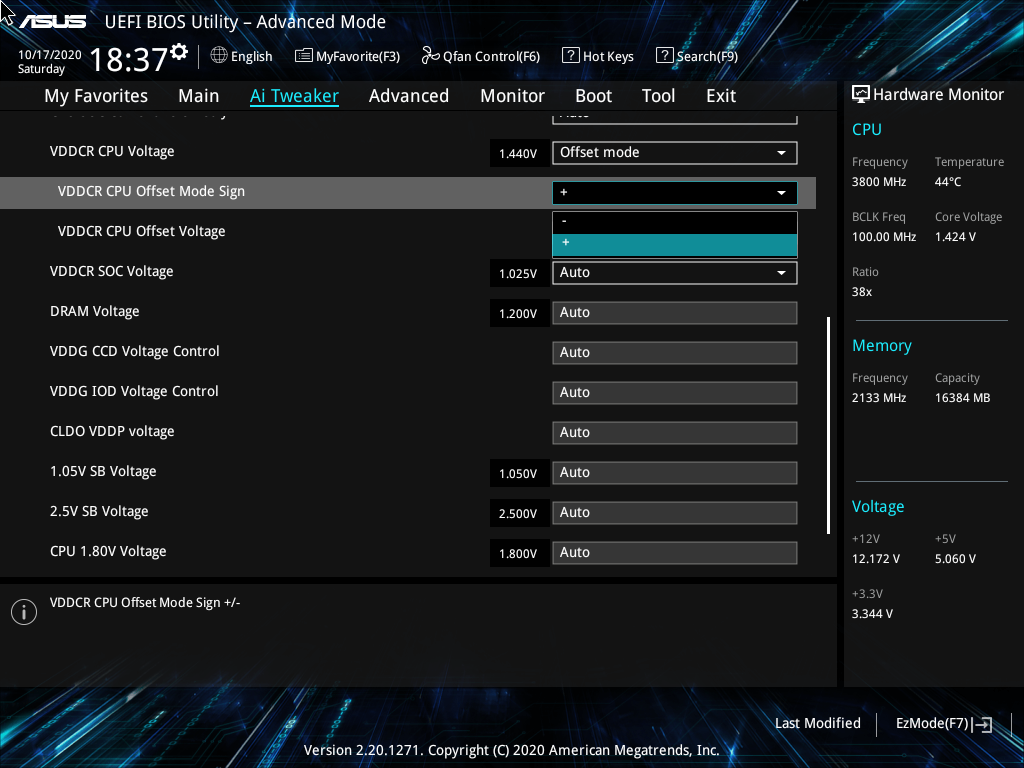Open the Boot tab
1024x768 pixels.
[593, 96]
